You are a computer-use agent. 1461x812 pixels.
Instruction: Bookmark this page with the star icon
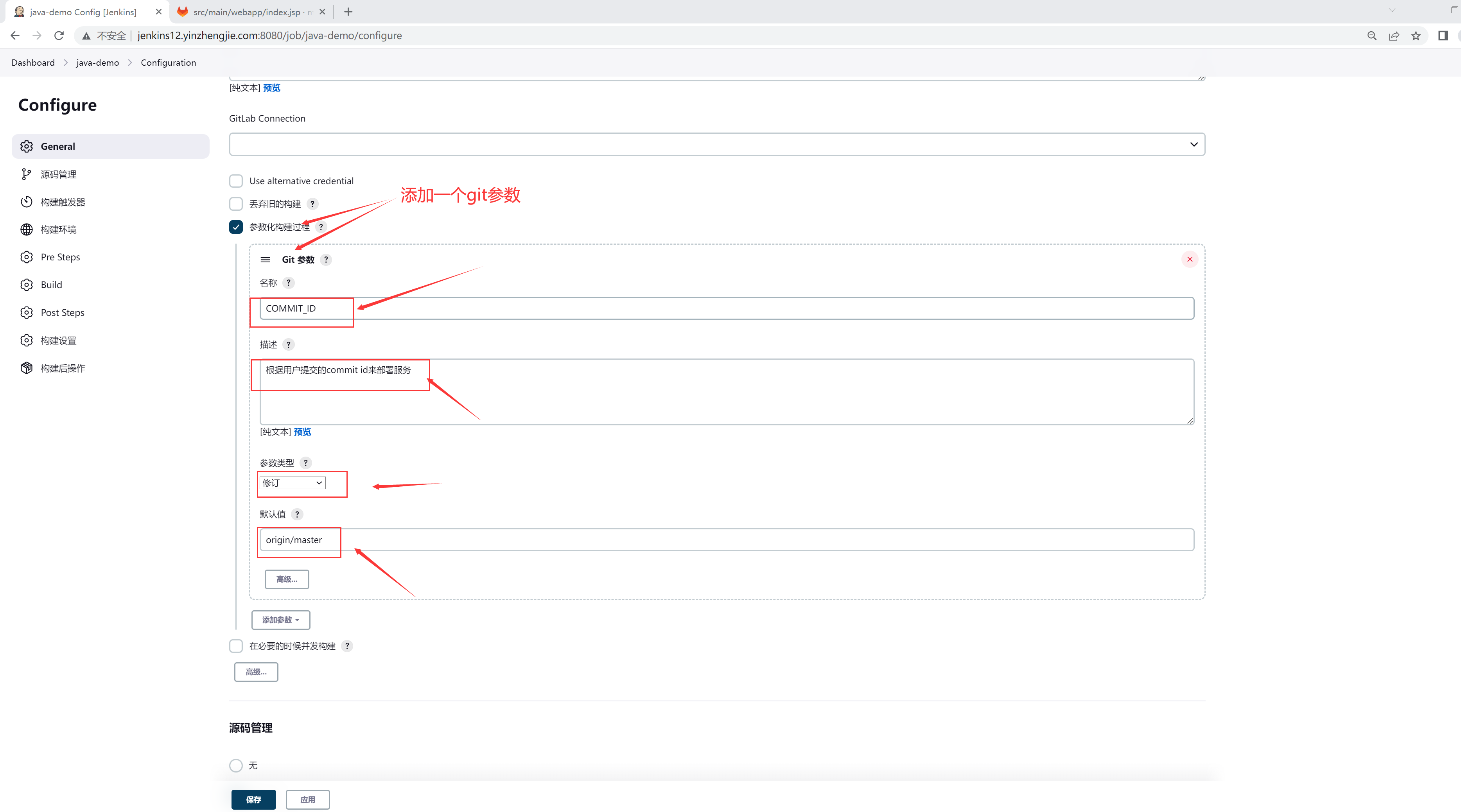[x=1416, y=36]
